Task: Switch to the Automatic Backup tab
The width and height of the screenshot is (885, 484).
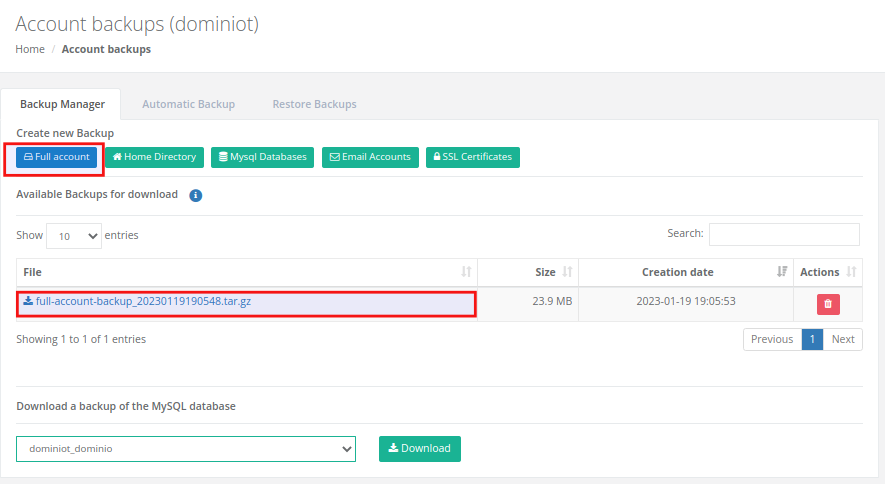Action: coord(189,104)
